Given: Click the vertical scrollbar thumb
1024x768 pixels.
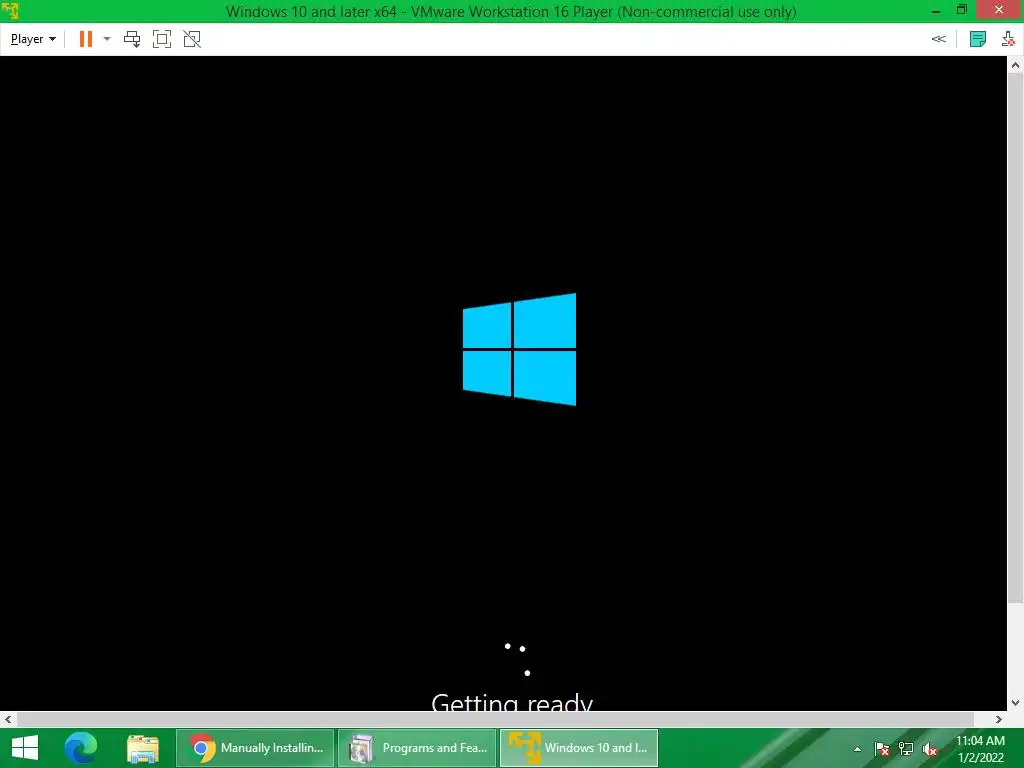Looking at the screenshot, I should pyautogui.click(x=1016, y=338).
